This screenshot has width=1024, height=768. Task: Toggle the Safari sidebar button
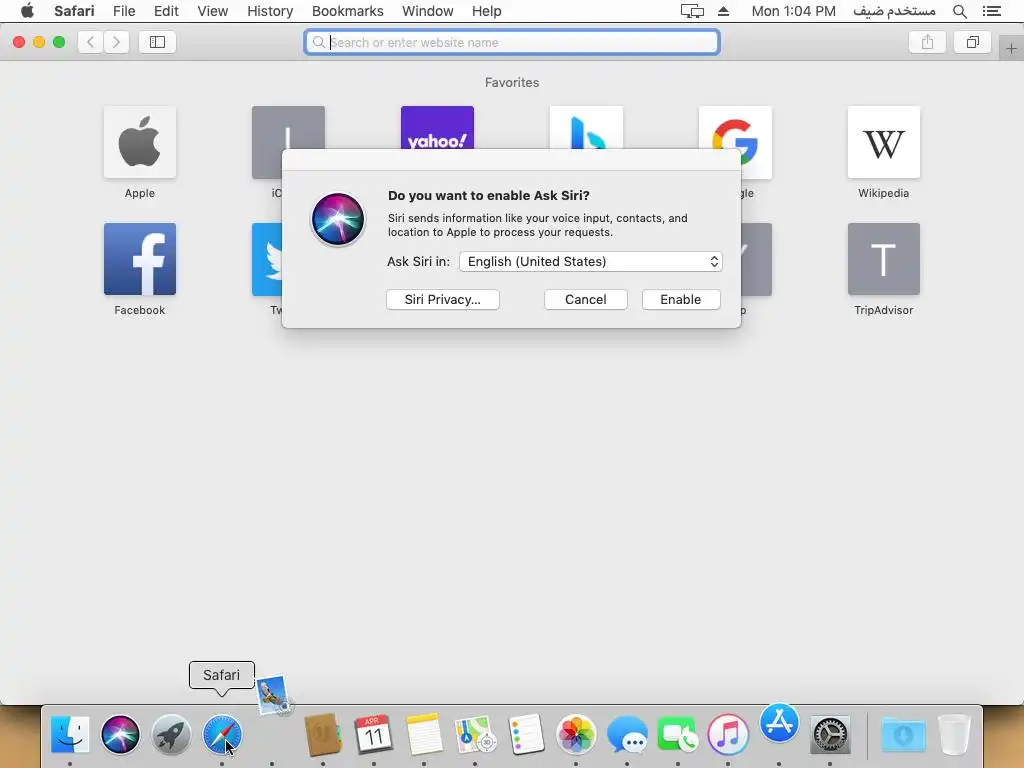pos(157,42)
